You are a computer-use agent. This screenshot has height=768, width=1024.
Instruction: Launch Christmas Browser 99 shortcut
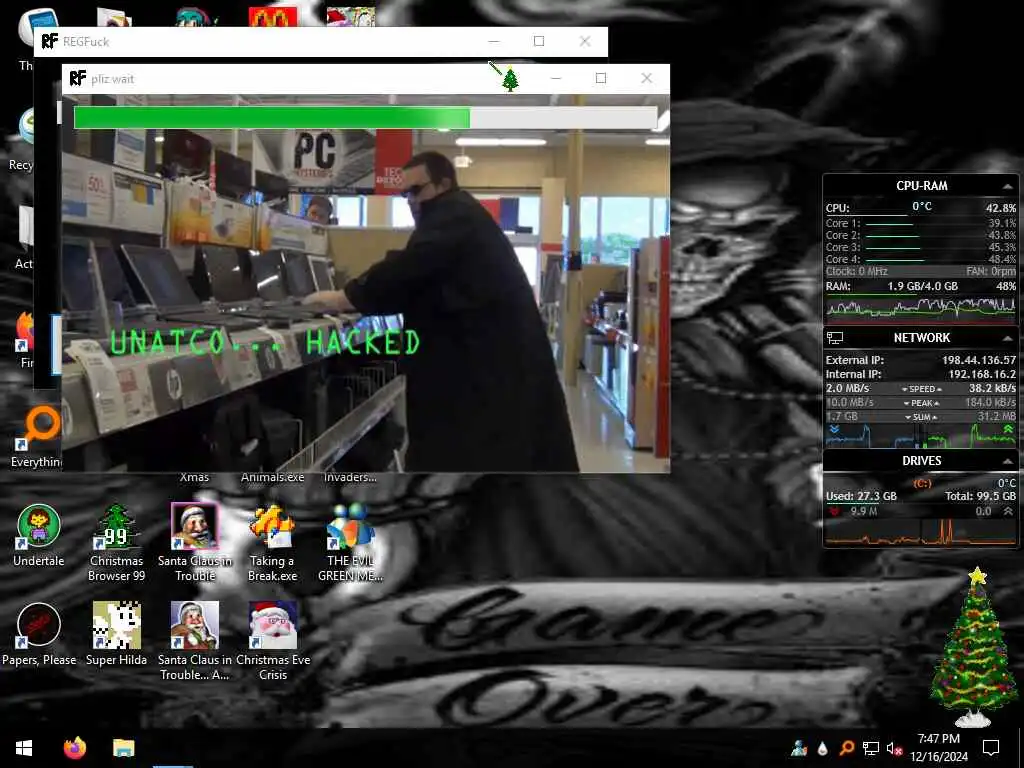coord(116,542)
